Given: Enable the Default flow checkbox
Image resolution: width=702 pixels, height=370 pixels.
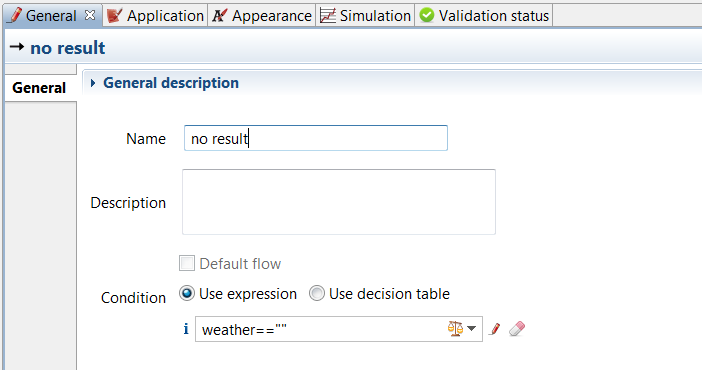Looking at the screenshot, I should (x=187, y=263).
